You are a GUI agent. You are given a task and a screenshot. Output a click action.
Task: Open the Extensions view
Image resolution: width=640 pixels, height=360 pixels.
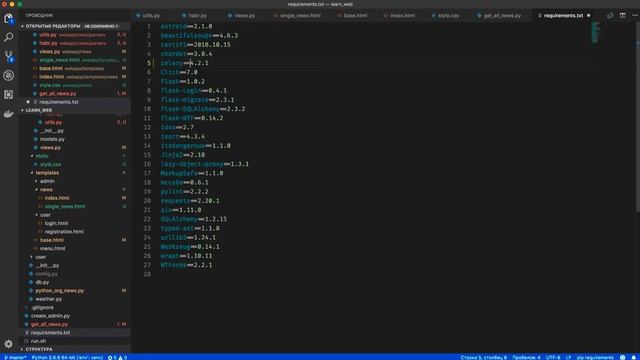pyautogui.click(x=9, y=94)
